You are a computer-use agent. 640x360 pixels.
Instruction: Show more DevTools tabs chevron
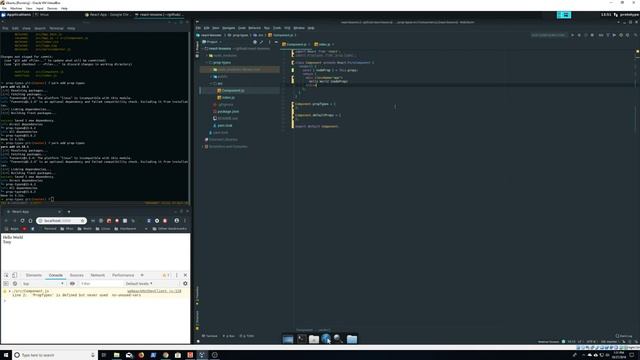142,276
